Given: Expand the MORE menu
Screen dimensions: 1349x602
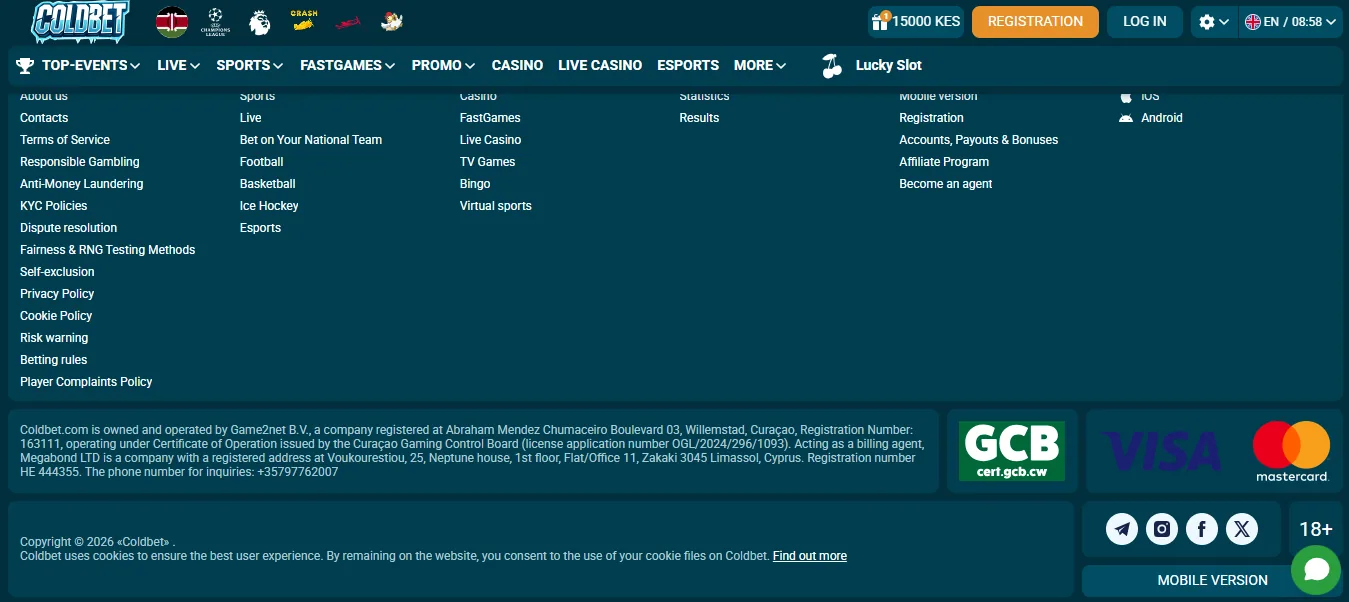Looking at the screenshot, I should pos(760,65).
